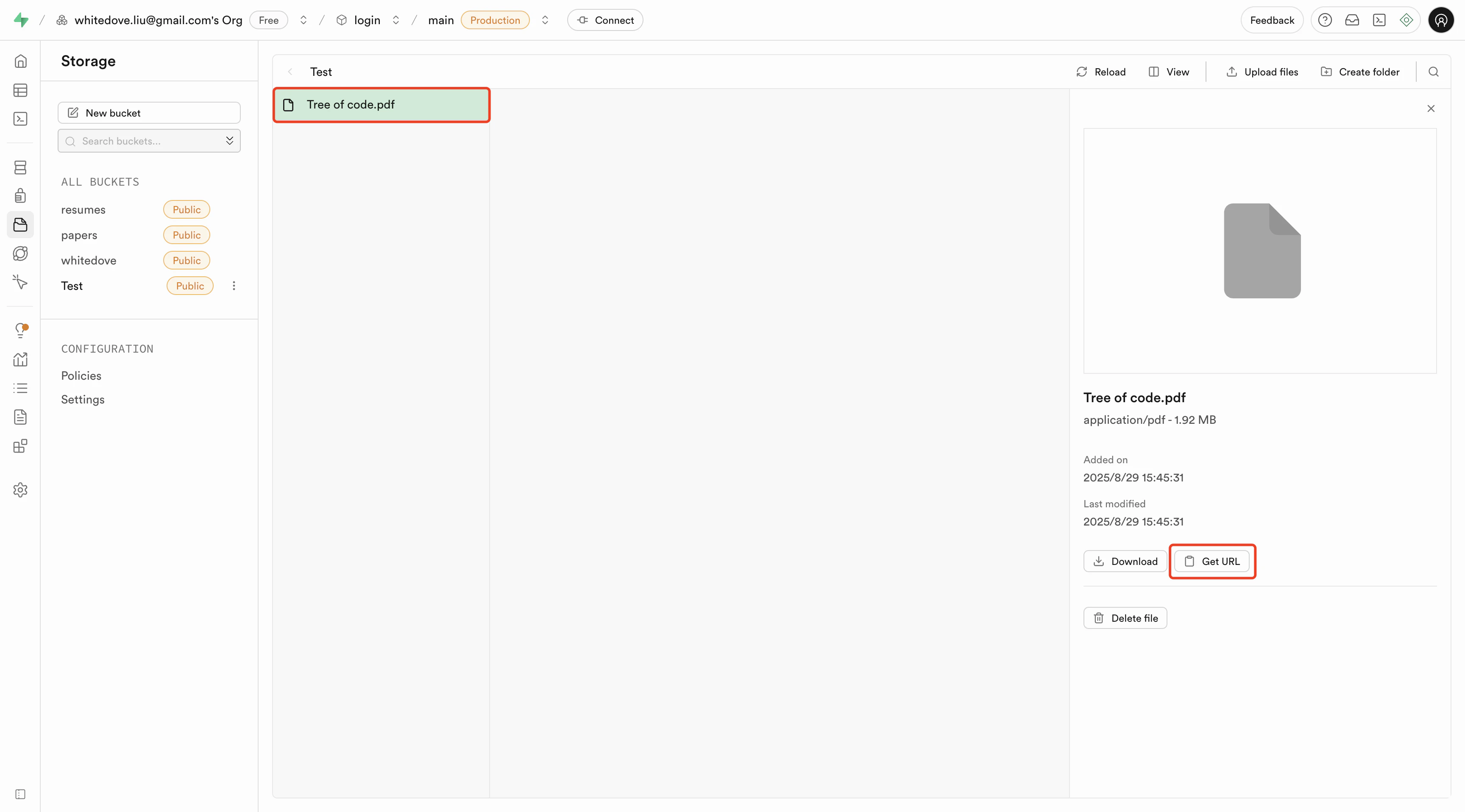This screenshot has width=1465, height=812.
Task: Click the Upload files button
Action: pyautogui.click(x=1262, y=72)
